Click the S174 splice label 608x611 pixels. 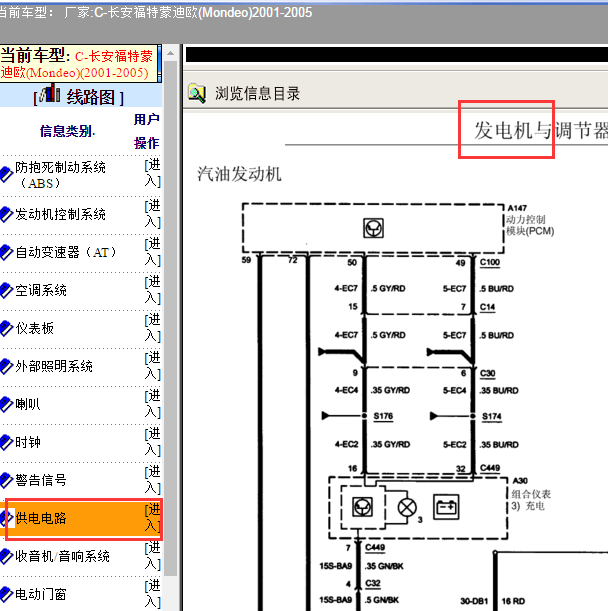491,417
